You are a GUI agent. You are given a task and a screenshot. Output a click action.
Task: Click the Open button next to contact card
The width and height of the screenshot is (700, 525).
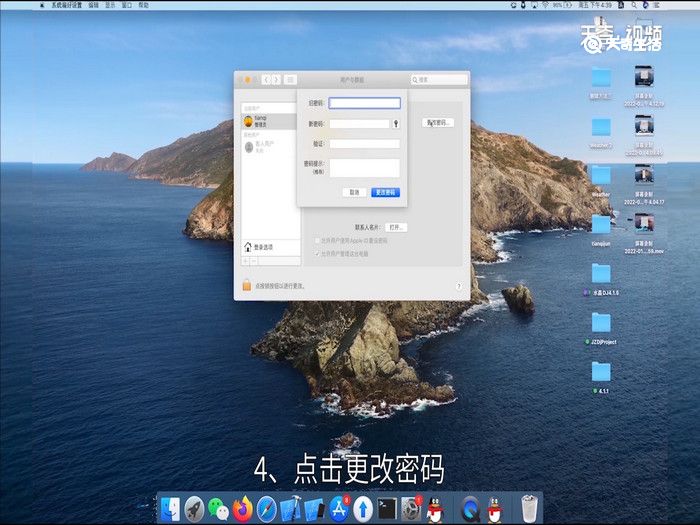396,227
